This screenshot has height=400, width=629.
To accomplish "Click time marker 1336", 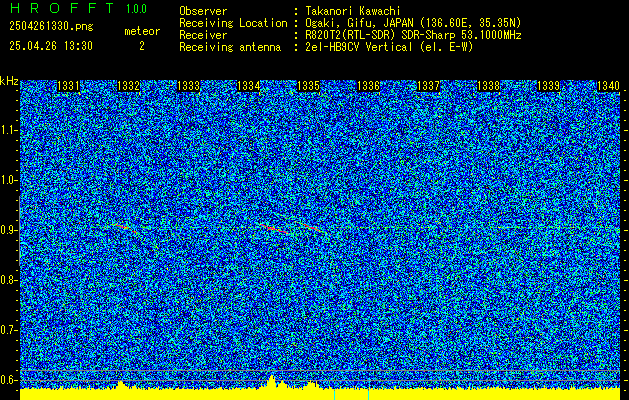I will click(x=369, y=86).
